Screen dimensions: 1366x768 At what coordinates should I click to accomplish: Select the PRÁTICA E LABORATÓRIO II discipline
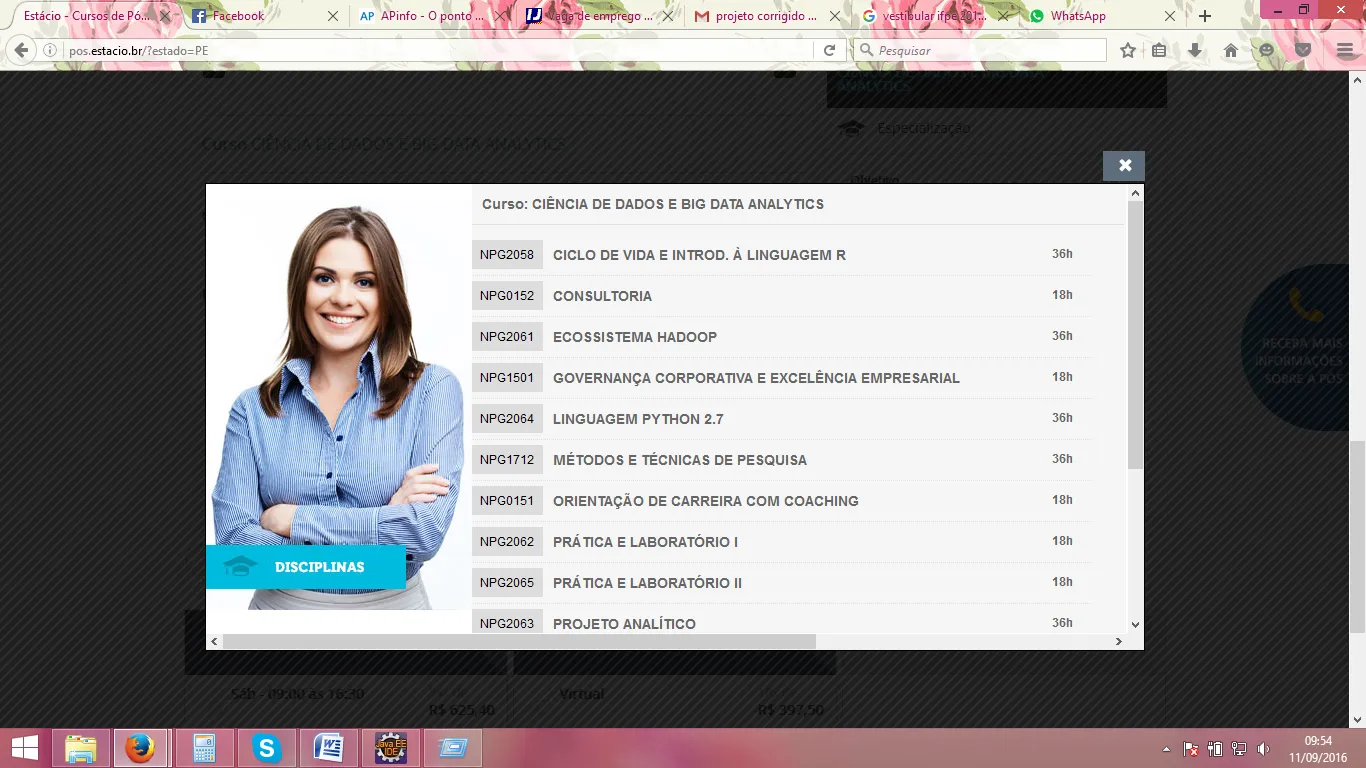pos(647,583)
